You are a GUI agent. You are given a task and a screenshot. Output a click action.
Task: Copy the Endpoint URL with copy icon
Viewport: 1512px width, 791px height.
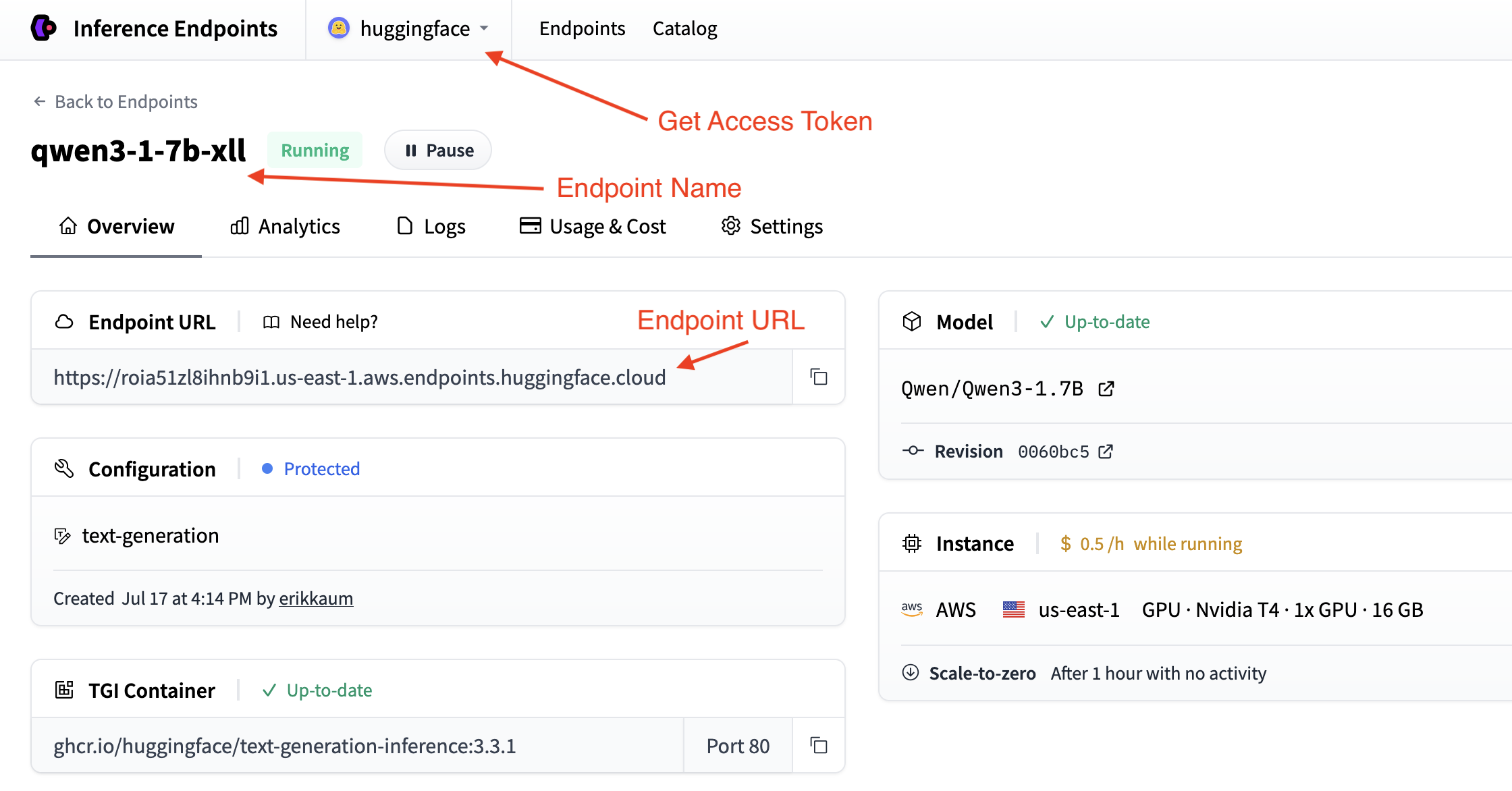(819, 377)
